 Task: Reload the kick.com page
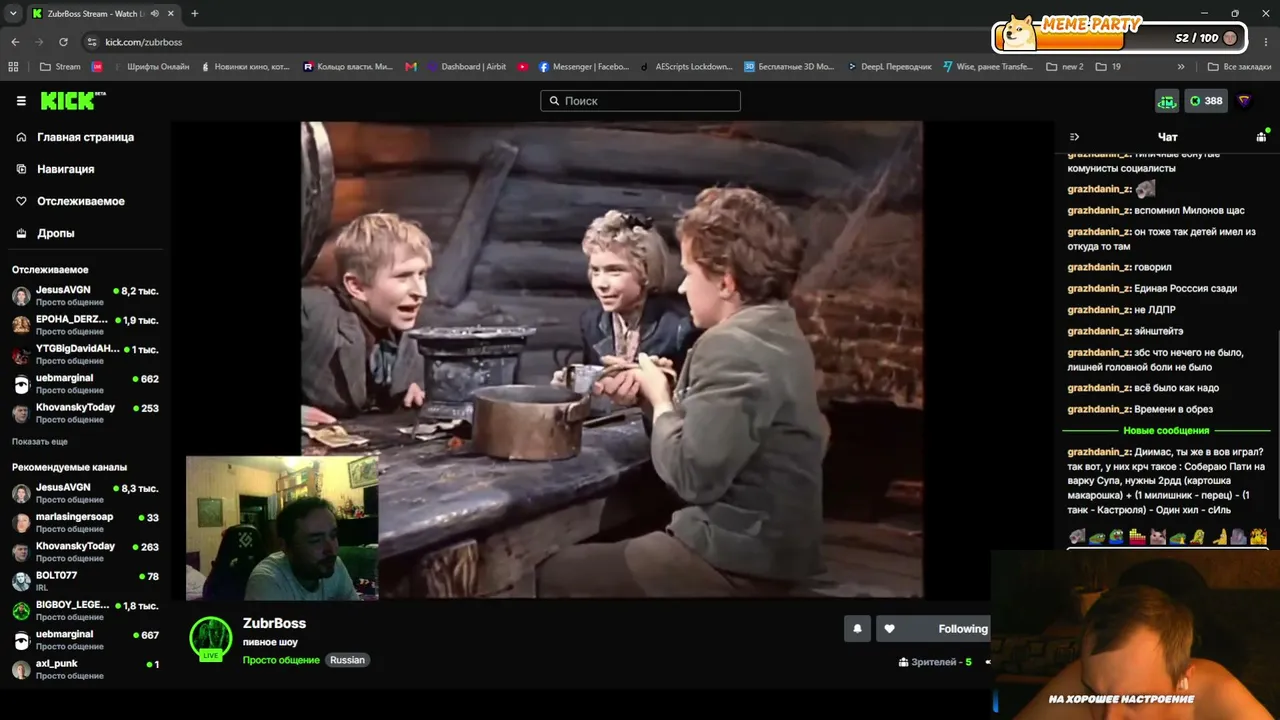point(63,42)
